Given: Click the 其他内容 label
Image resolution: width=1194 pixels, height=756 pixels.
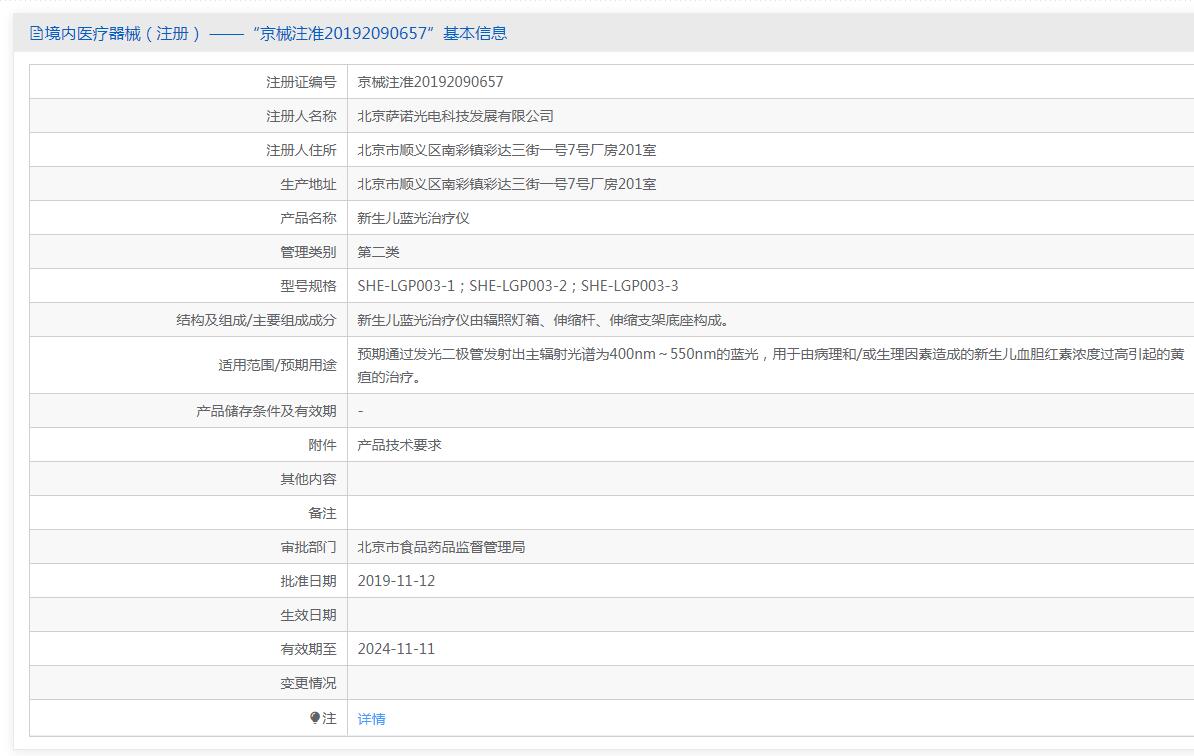Looking at the screenshot, I should click(308, 479).
